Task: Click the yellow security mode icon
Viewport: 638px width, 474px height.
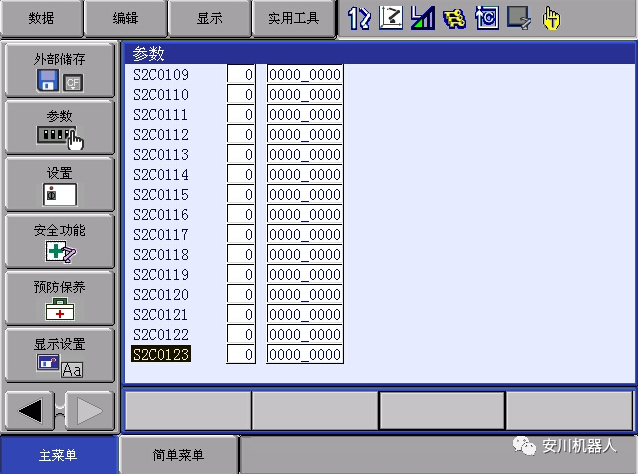Action: [x=454, y=18]
